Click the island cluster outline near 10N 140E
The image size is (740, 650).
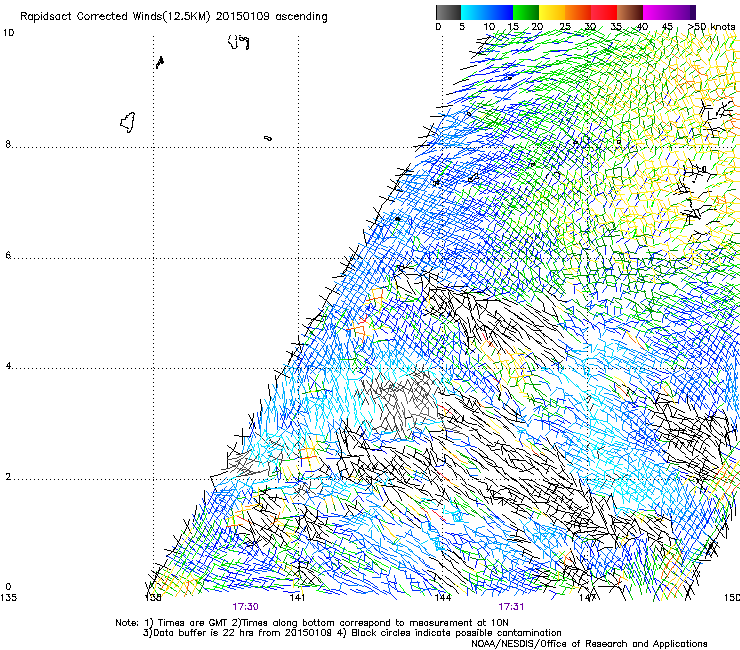[x=239, y=42]
